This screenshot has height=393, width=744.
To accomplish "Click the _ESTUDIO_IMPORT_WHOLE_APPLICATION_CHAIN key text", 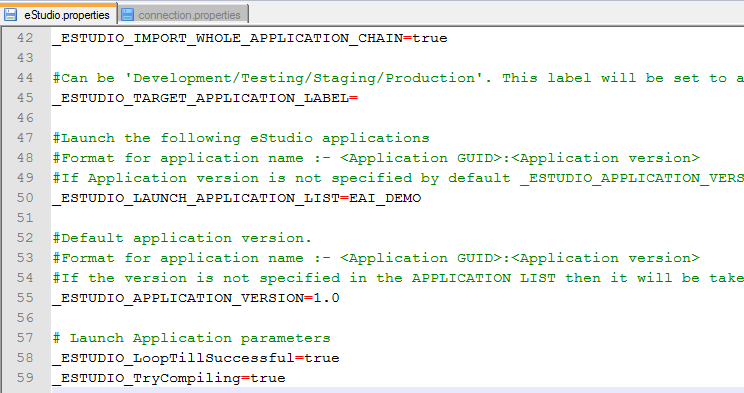I will coord(227,38).
